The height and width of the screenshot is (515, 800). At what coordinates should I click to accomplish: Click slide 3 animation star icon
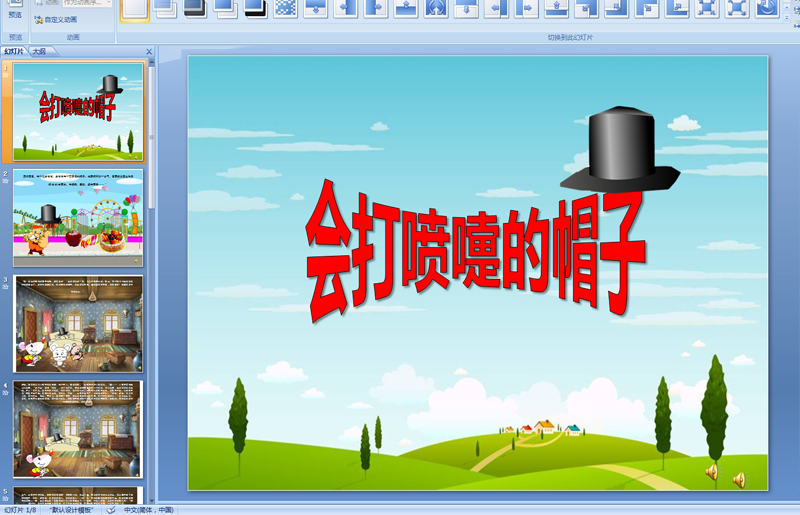[6, 287]
